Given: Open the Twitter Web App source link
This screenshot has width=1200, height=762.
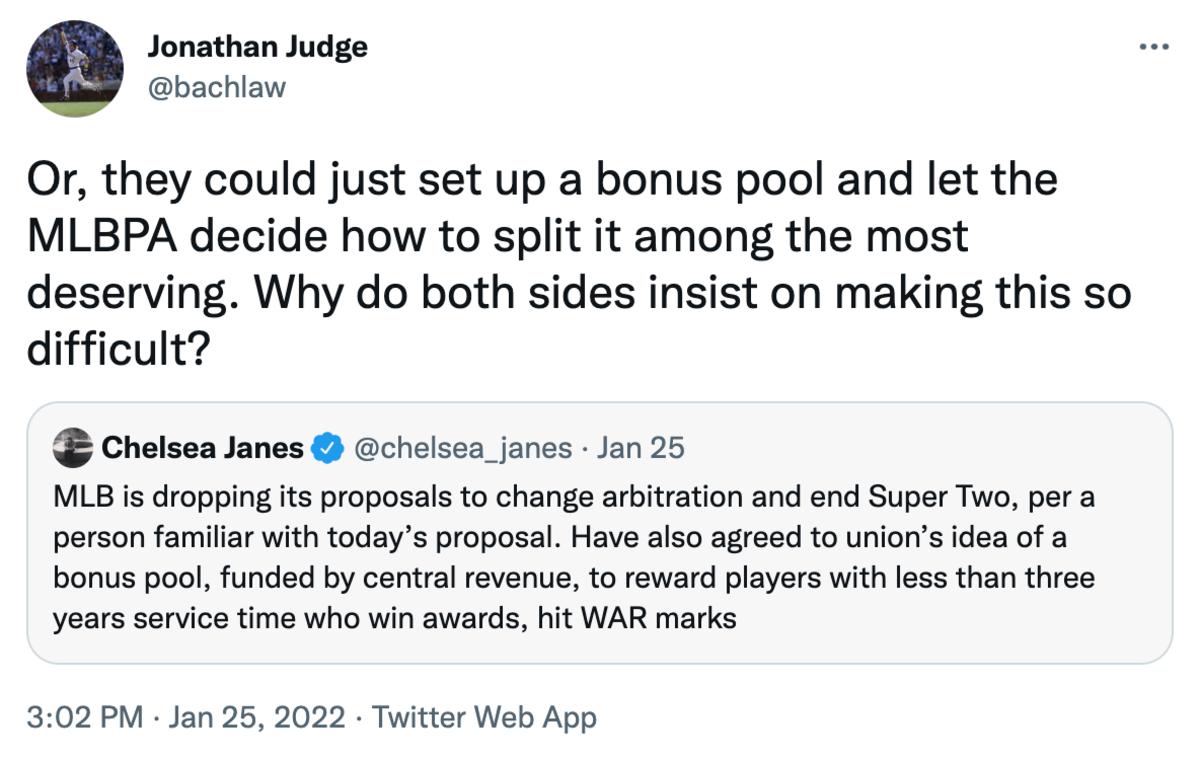Looking at the screenshot, I should (484, 717).
